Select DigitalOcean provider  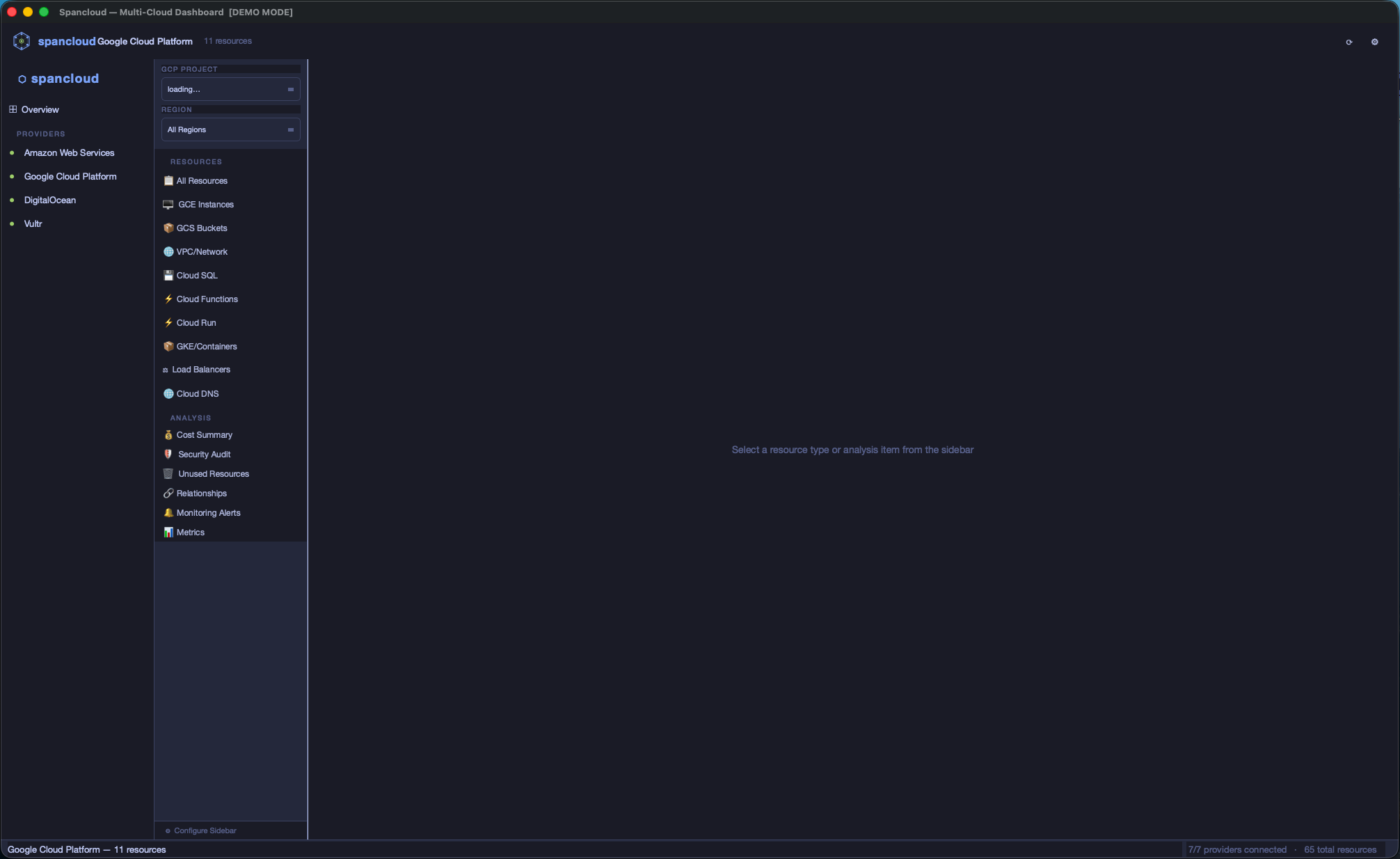(50, 200)
